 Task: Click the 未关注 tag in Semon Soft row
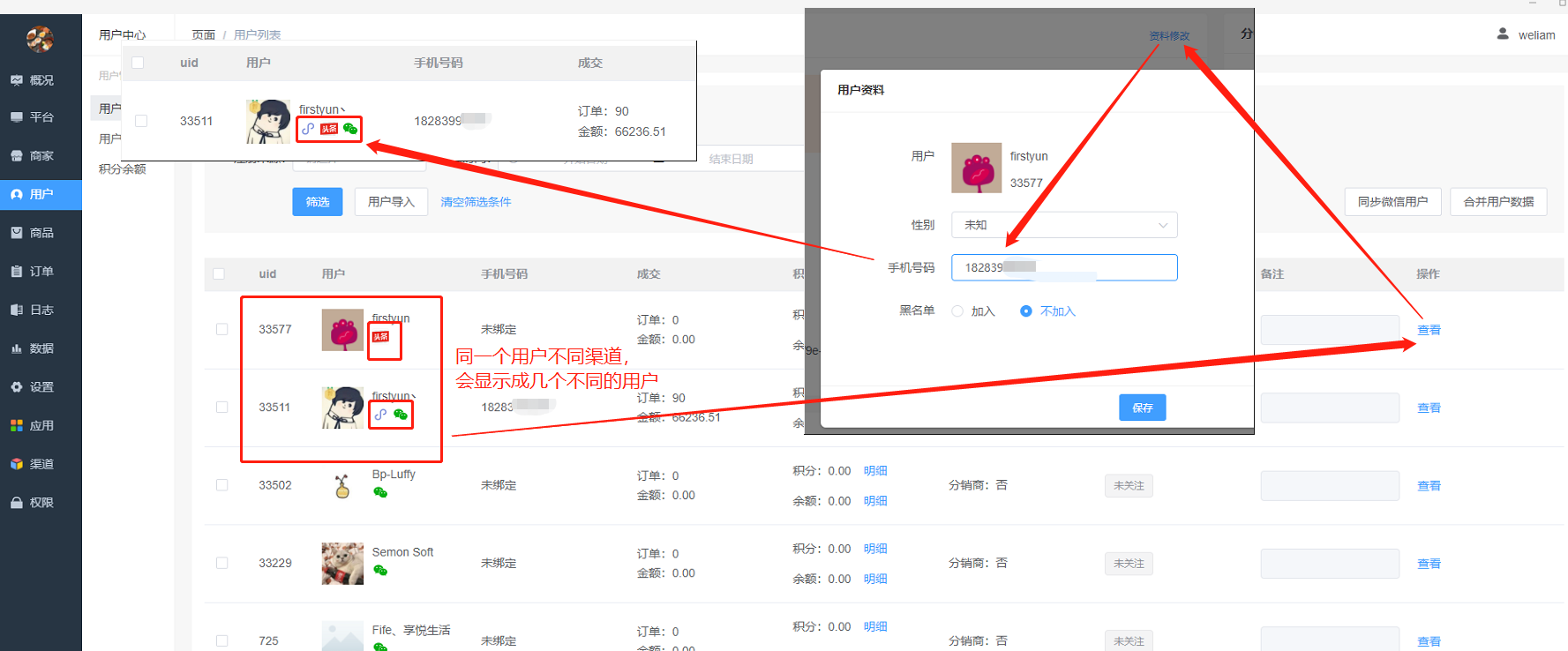tap(1129, 564)
